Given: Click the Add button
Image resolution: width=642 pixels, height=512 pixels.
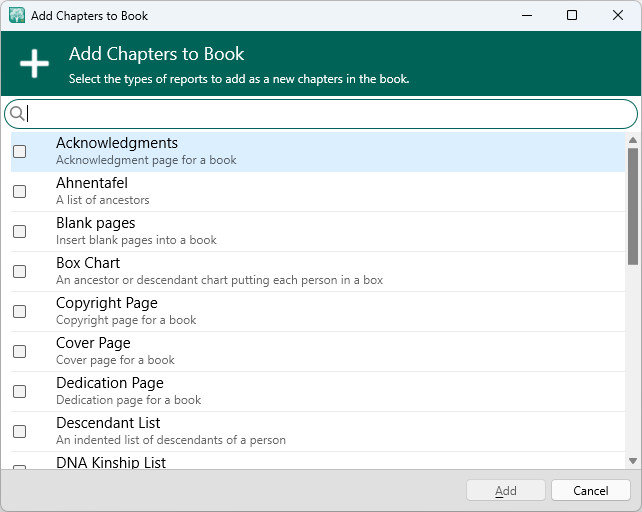Looking at the screenshot, I should point(506,491).
